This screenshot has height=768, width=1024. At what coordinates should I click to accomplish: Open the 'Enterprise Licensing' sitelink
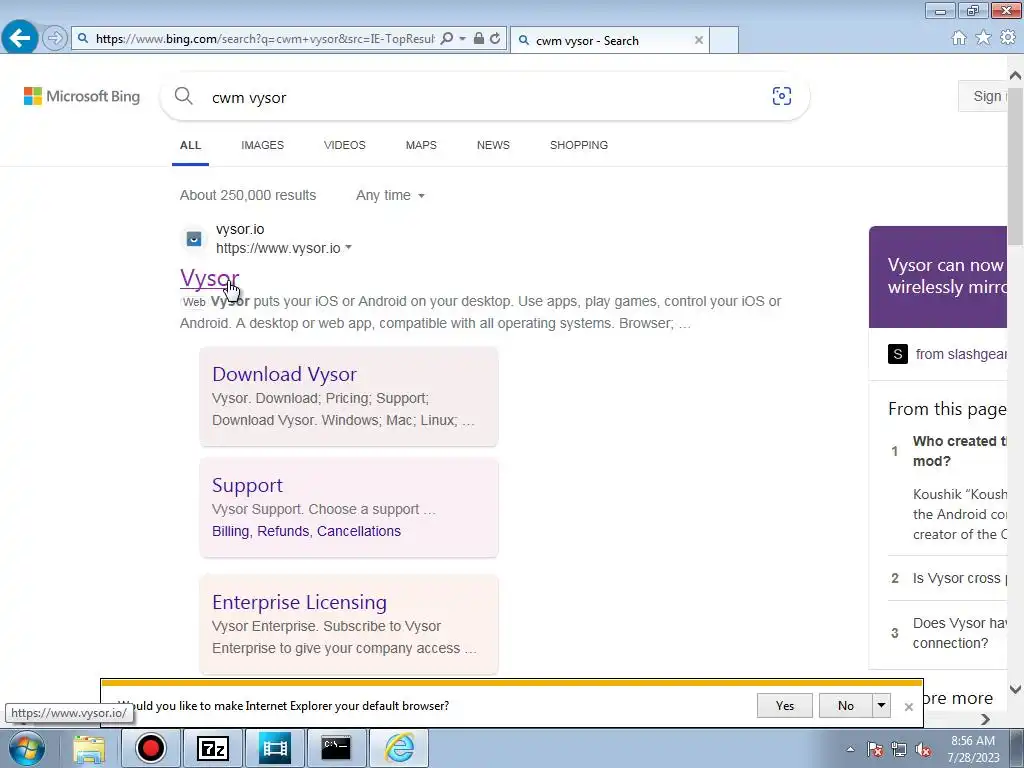299,602
